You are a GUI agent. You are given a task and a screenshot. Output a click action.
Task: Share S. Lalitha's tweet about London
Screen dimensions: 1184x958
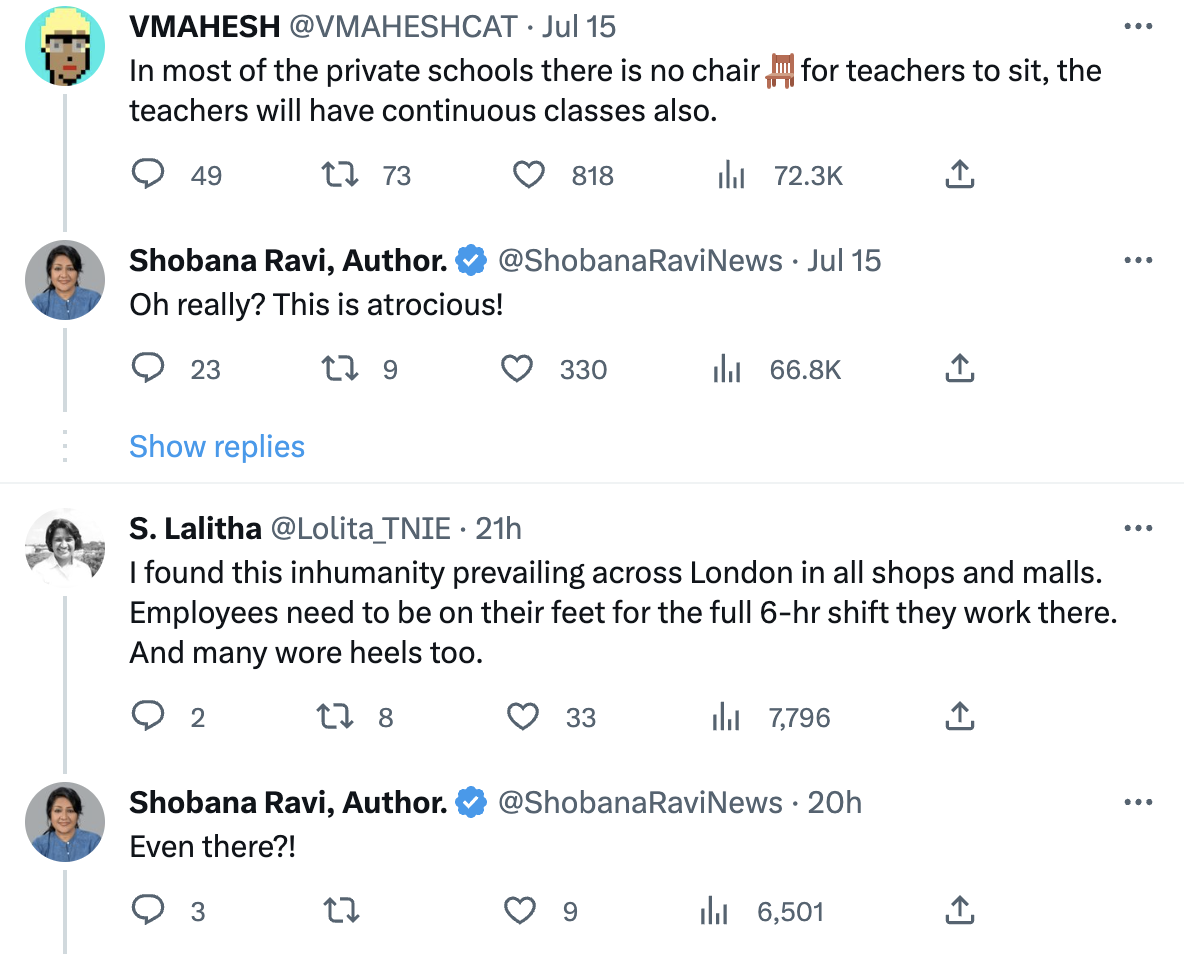pos(959,717)
